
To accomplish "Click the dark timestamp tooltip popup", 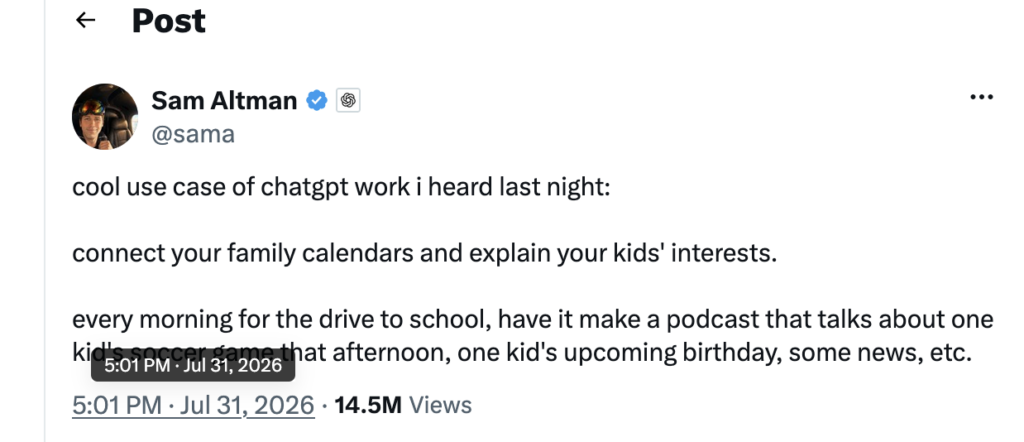I will [193, 365].
